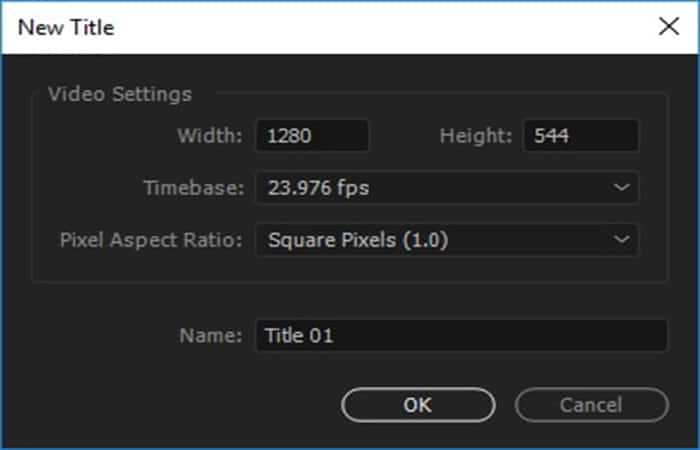Click the New Title text in title bar
The image size is (700, 450).
pos(66,27)
